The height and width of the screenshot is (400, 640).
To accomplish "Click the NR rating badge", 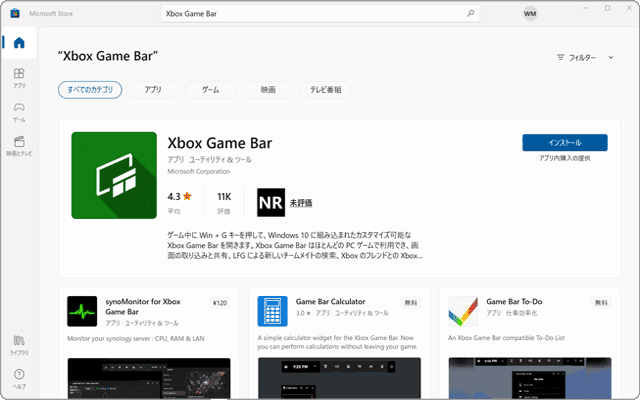I will [271, 202].
